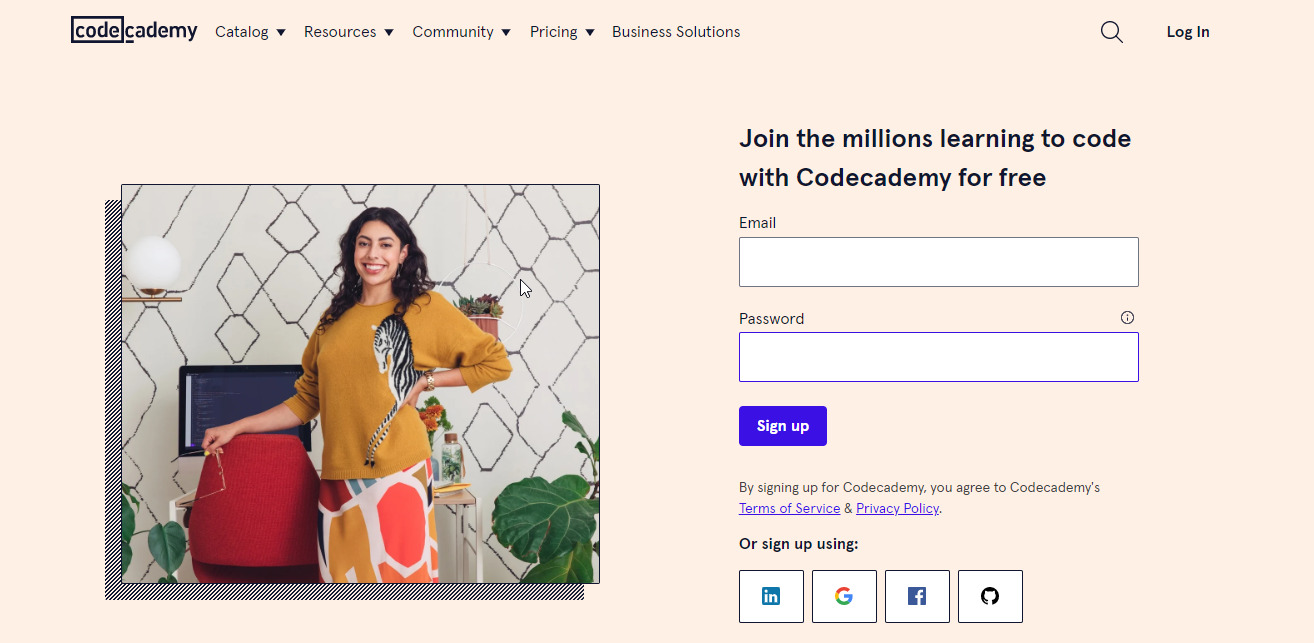The height and width of the screenshot is (643, 1314).
Task: Open the Community dropdown menu
Action: click(x=461, y=31)
